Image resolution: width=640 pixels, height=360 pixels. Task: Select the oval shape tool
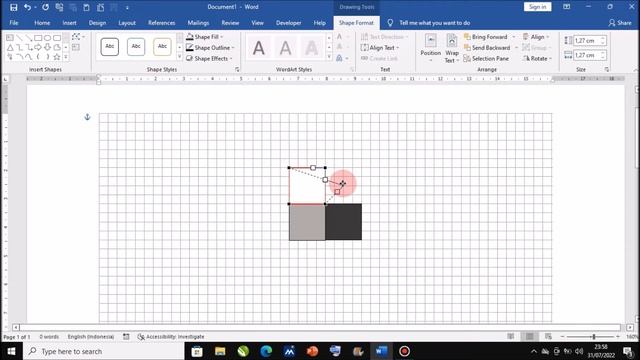[x=47, y=38]
